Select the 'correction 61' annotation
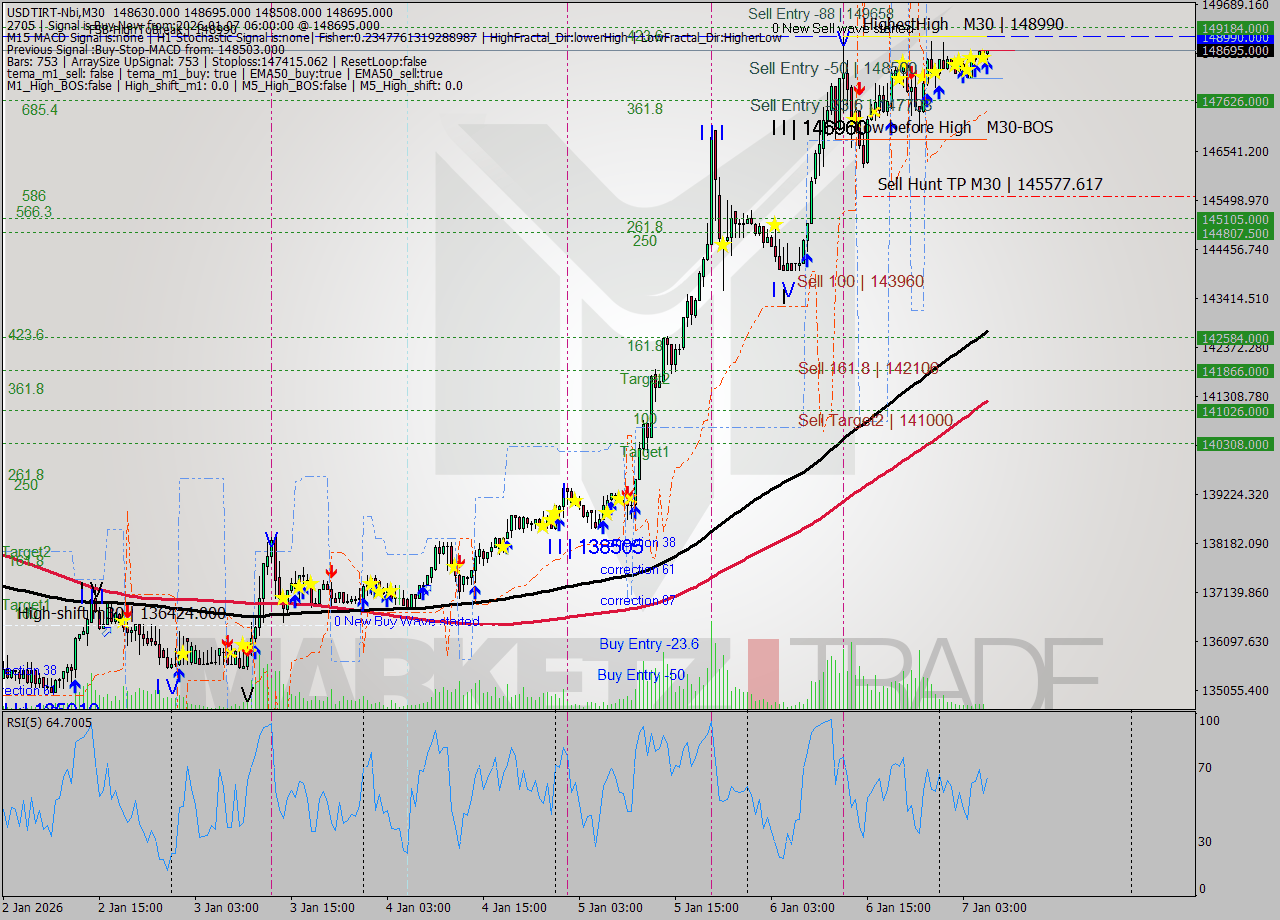Viewport: 1280px width, 920px height. click(637, 569)
